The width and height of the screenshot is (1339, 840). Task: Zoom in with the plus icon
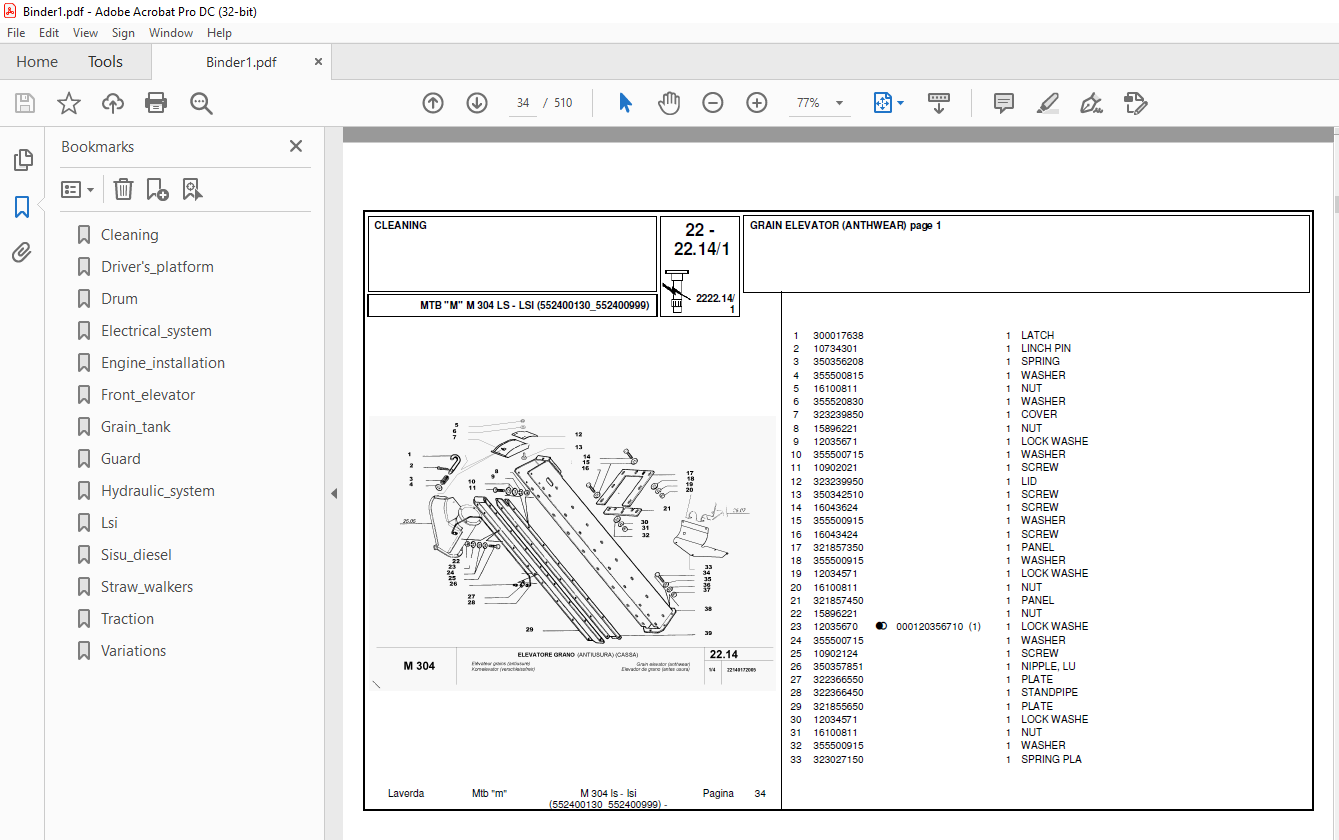[757, 103]
